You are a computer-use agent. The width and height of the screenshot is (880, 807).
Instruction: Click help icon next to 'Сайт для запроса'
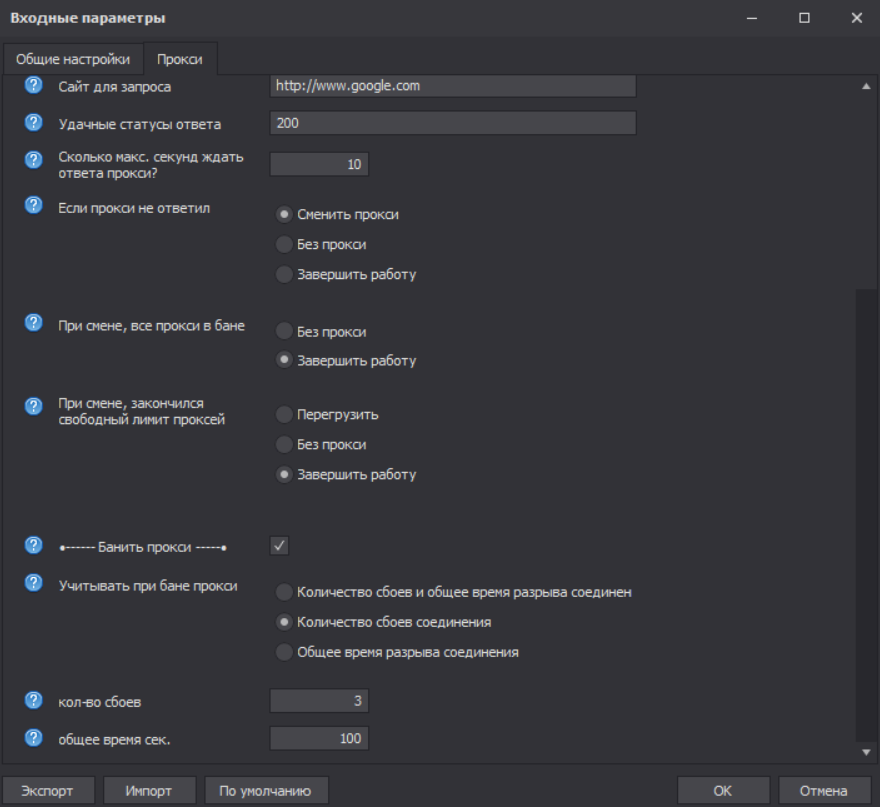click(x=33, y=86)
